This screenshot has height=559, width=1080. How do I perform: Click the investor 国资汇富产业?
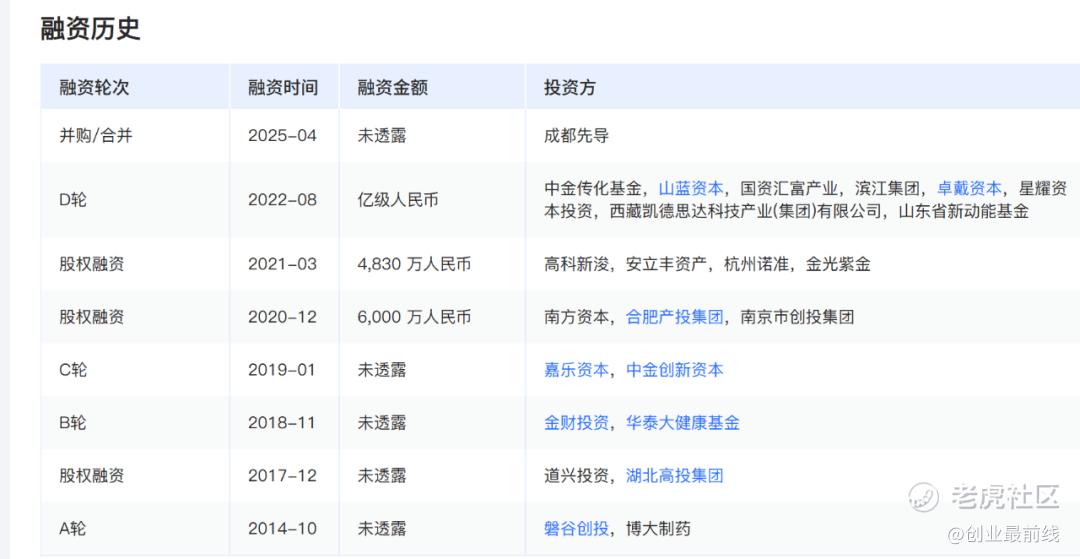tap(789, 189)
